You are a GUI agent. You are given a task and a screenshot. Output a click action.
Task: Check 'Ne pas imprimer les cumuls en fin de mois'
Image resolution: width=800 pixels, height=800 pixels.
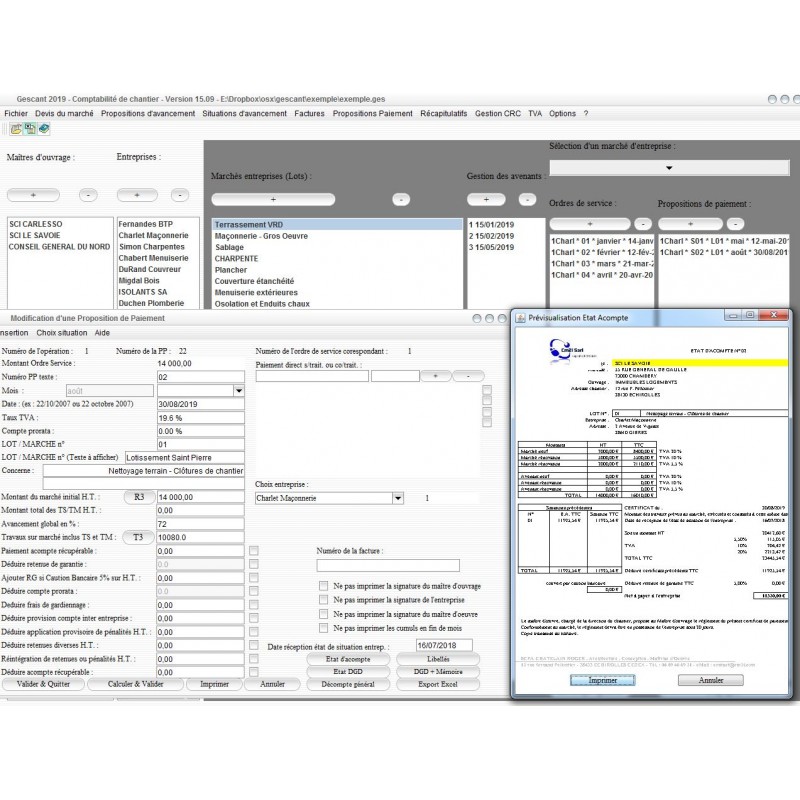[323, 628]
